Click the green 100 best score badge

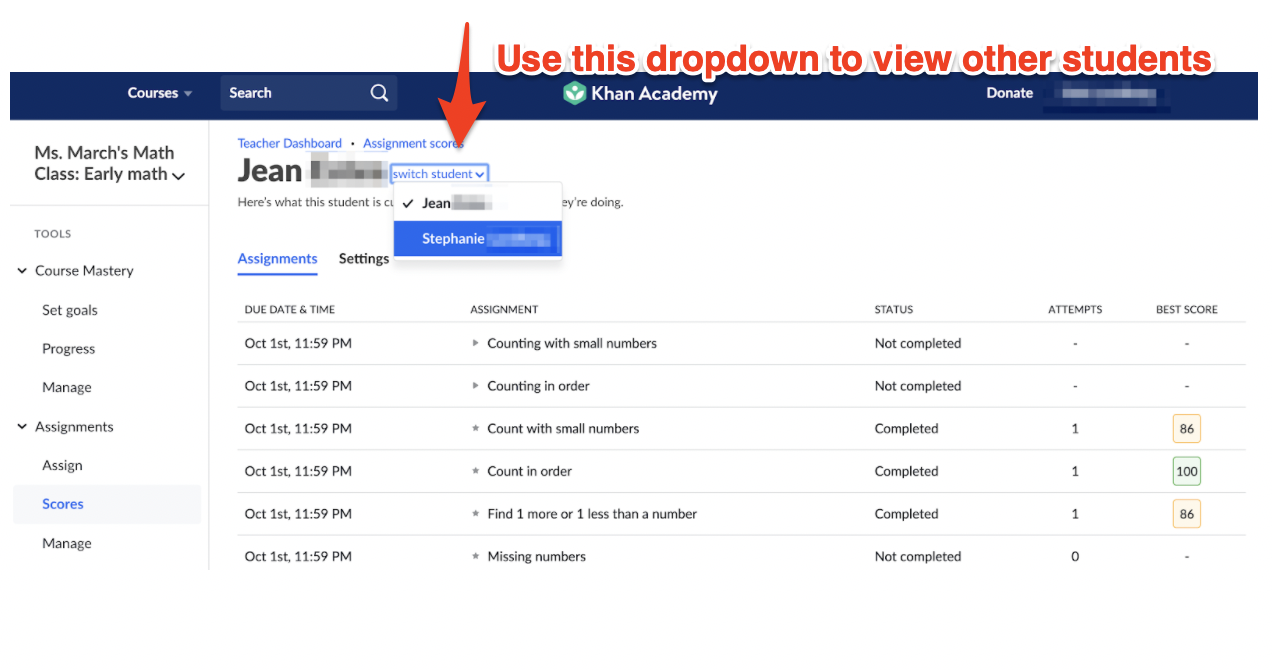click(1186, 471)
